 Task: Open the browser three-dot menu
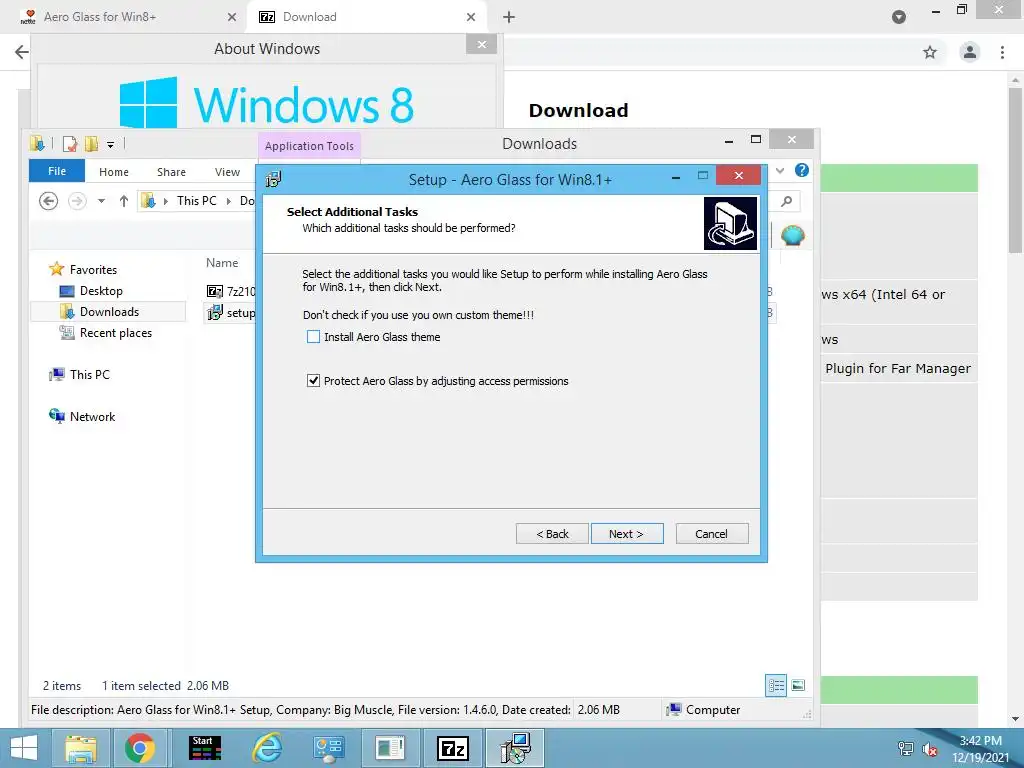[1002, 52]
